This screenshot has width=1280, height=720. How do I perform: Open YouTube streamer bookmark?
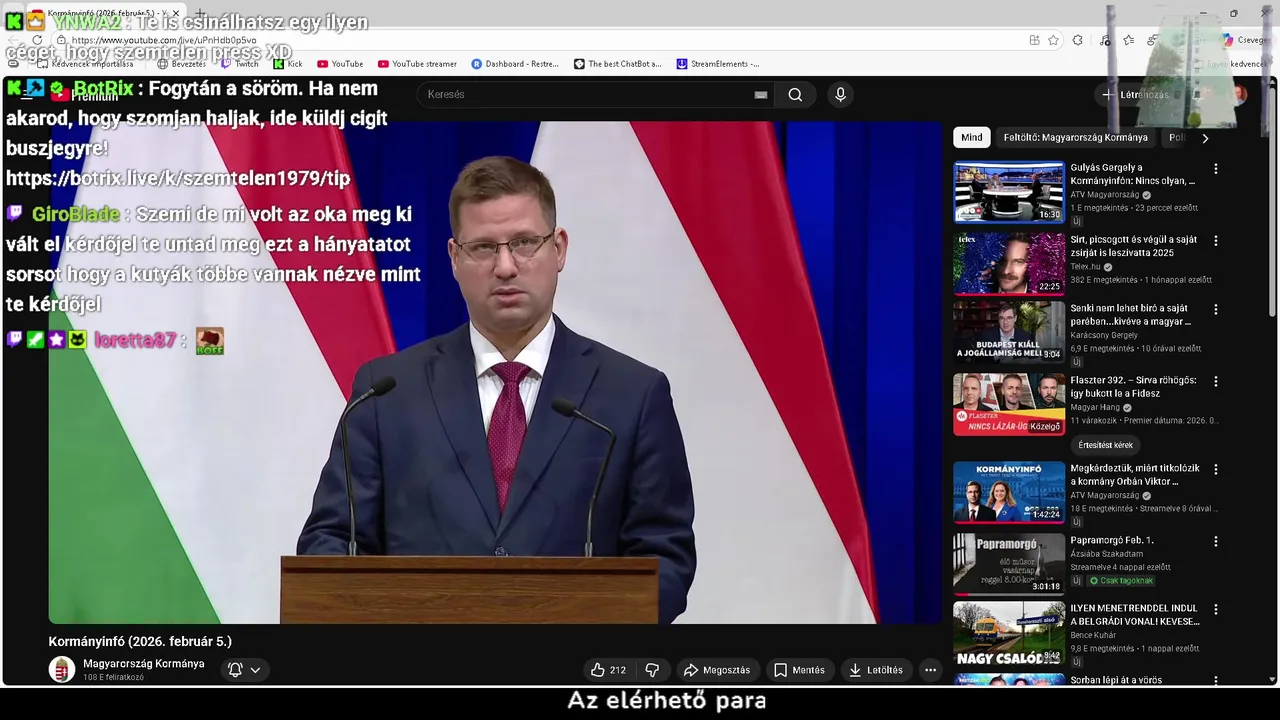[x=417, y=64]
